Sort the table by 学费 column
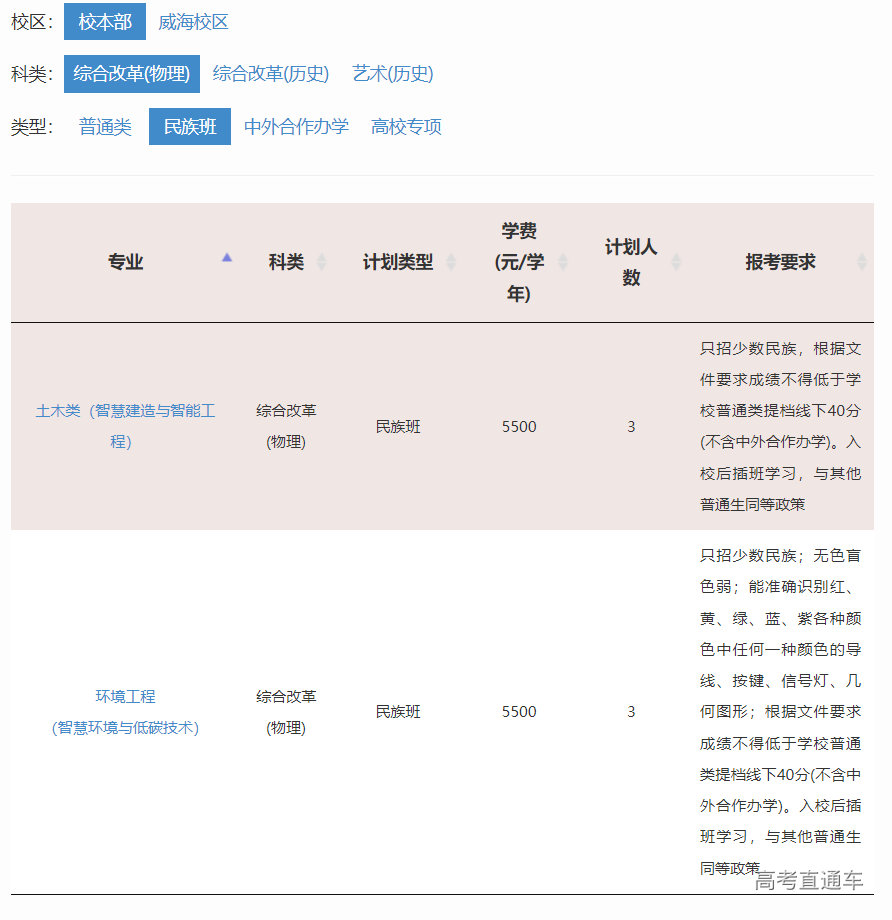 (563, 262)
